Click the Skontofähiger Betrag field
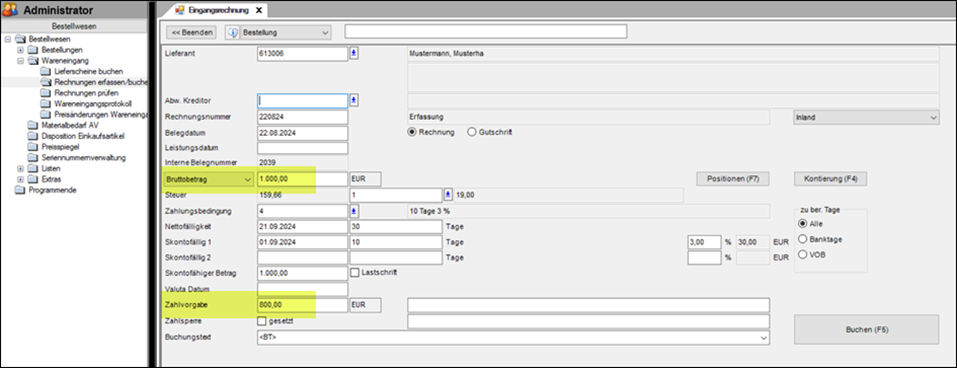Screen dimensions: 957x368 point(303,273)
